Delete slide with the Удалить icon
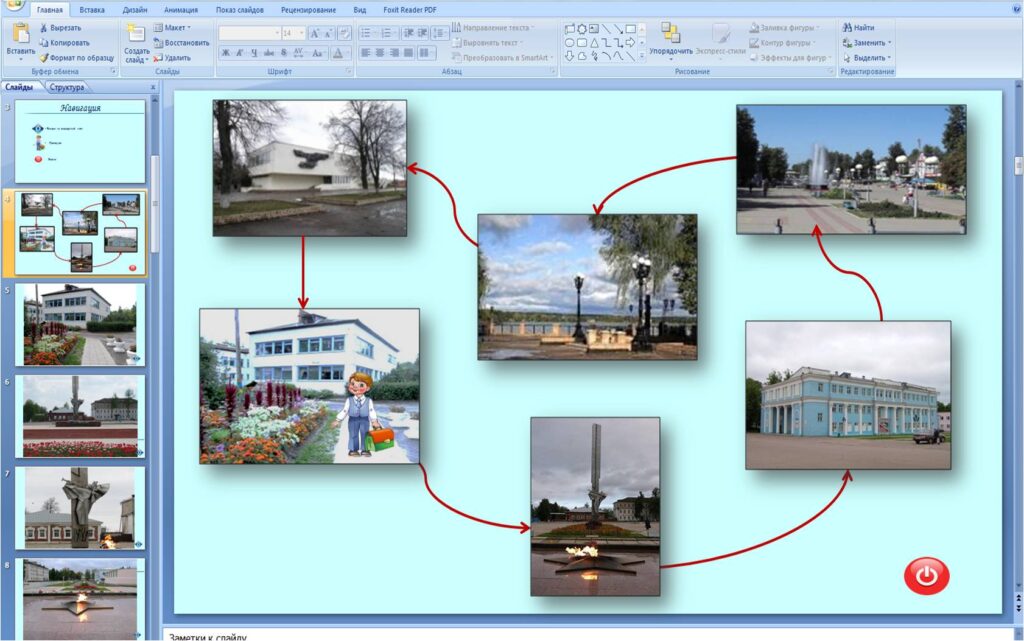 click(158, 58)
